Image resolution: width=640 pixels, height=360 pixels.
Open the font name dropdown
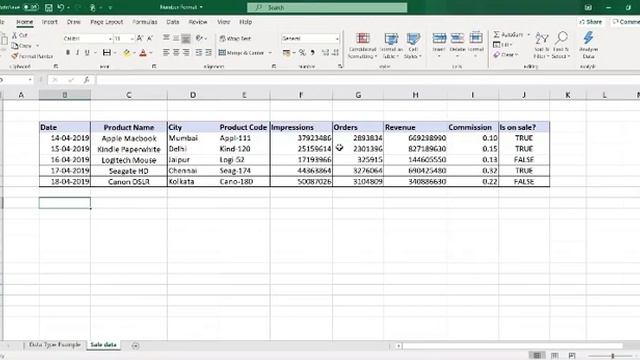[x=110, y=39]
